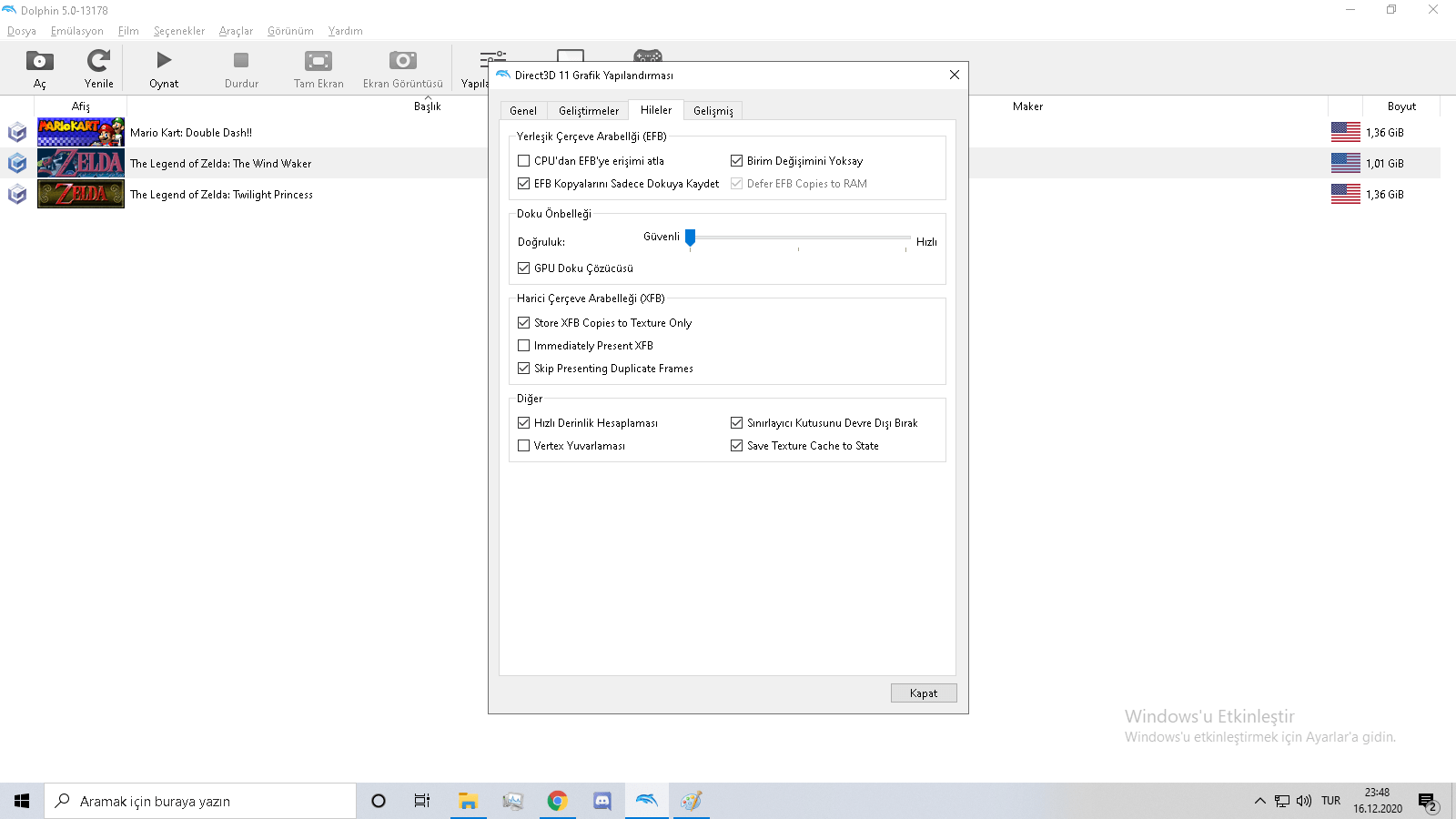
Task: Click the Aç (Open) toolbar icon
Action: click(x=39, y=61)
